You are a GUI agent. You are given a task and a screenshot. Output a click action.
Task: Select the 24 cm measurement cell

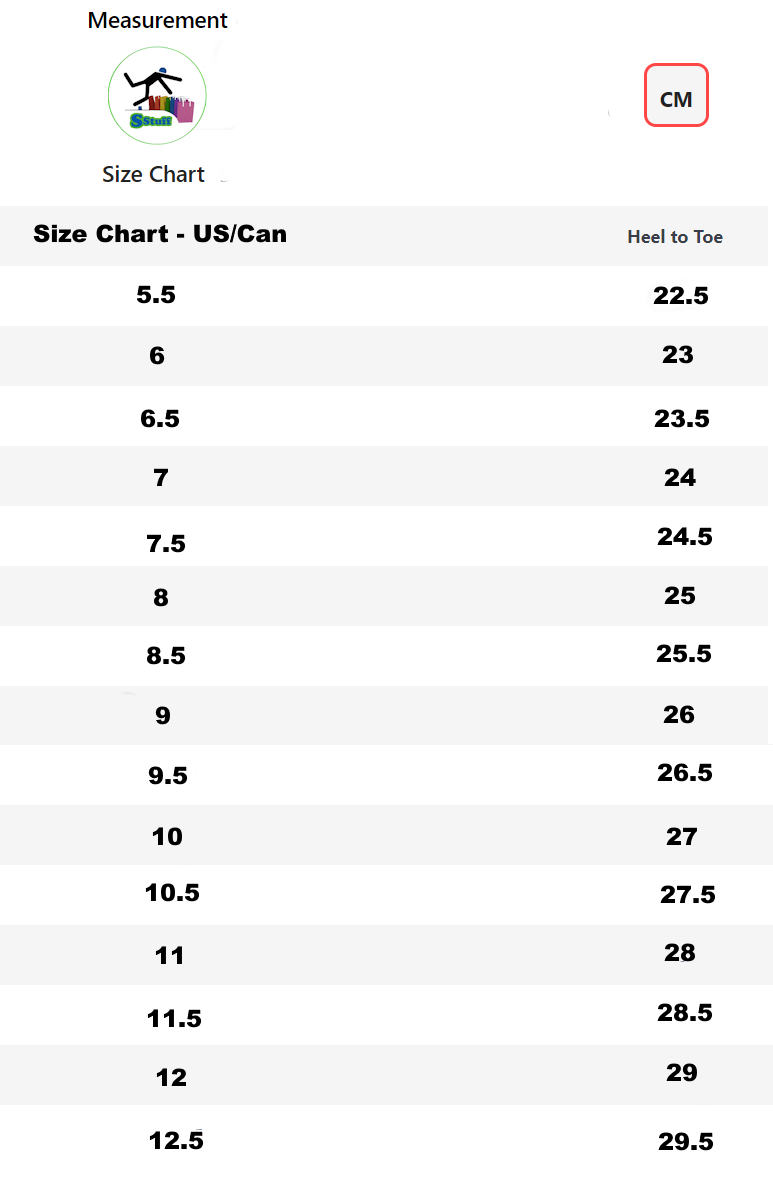(x=680, y=478)
